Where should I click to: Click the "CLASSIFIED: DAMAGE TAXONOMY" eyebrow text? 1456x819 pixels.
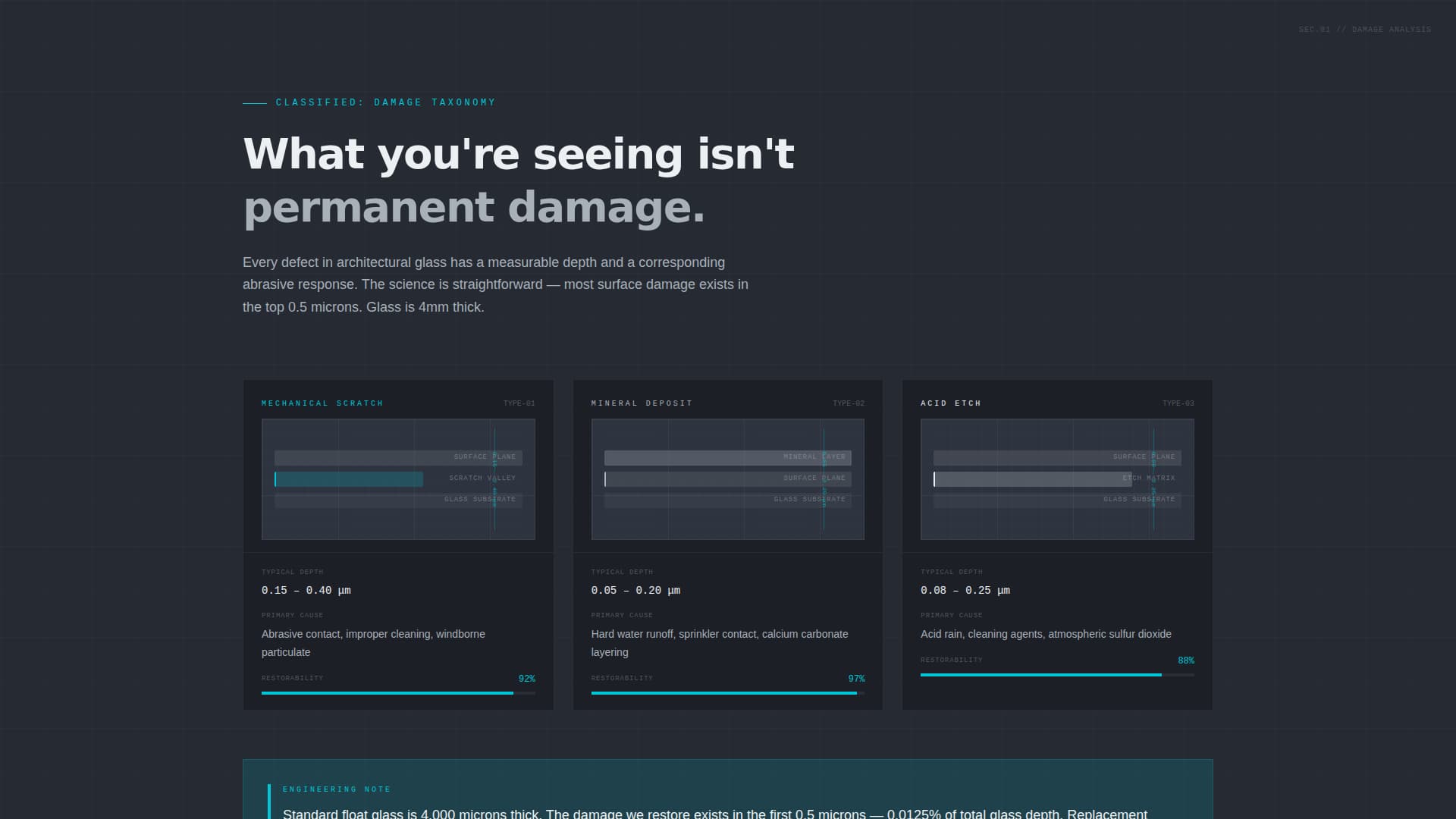385,102
